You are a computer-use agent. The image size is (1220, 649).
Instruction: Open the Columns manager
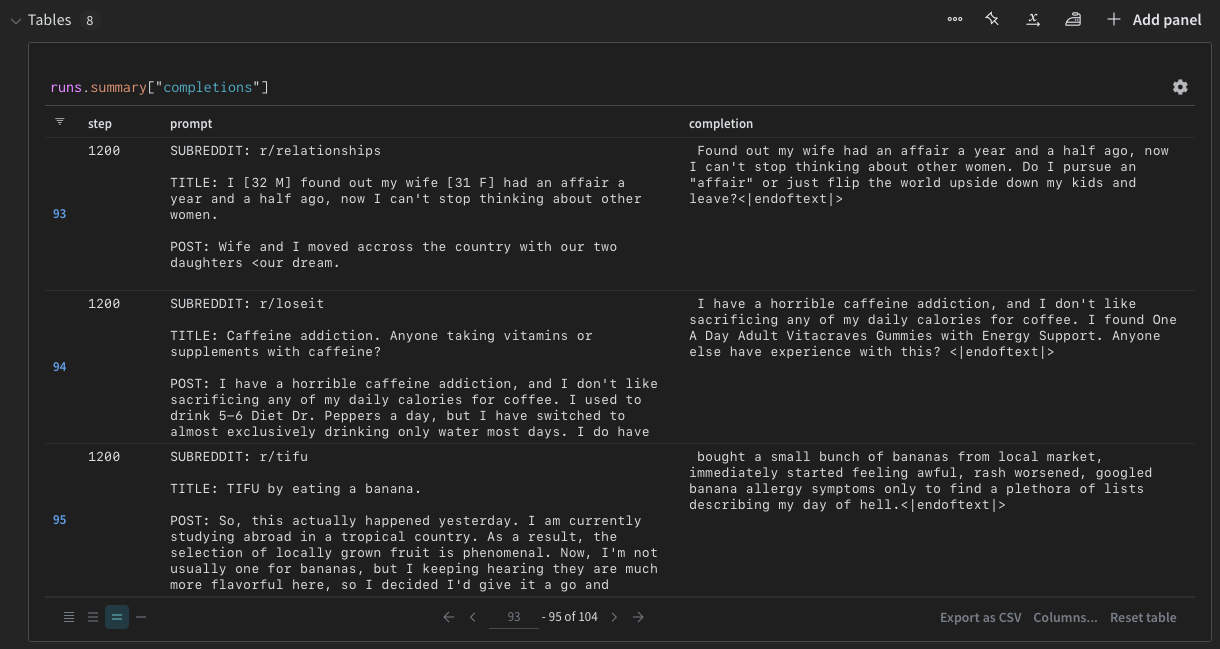coord(1064,617)
